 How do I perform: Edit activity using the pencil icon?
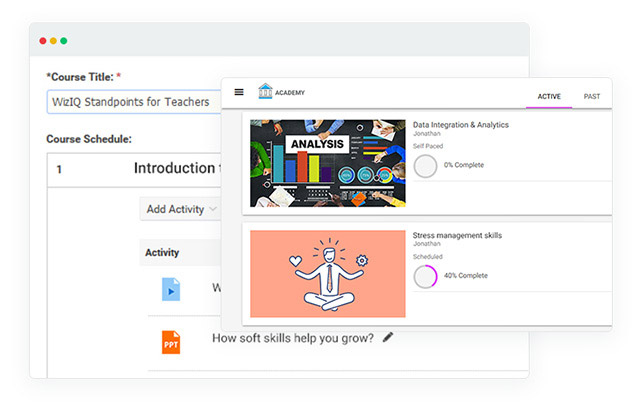point(388,337)
